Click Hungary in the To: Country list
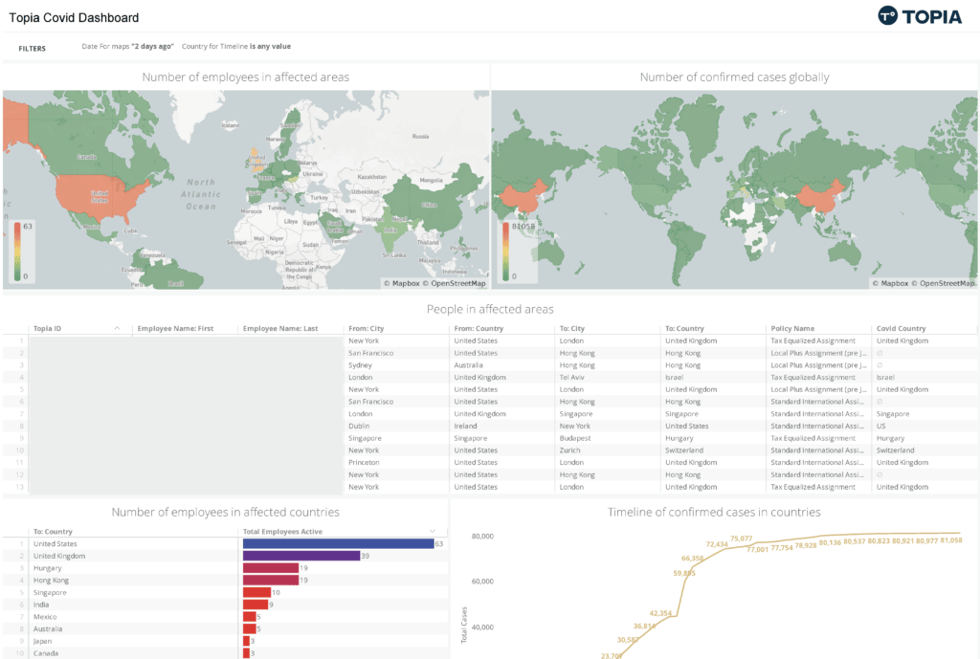The image size is (980, 659). [x=47, y=568]
